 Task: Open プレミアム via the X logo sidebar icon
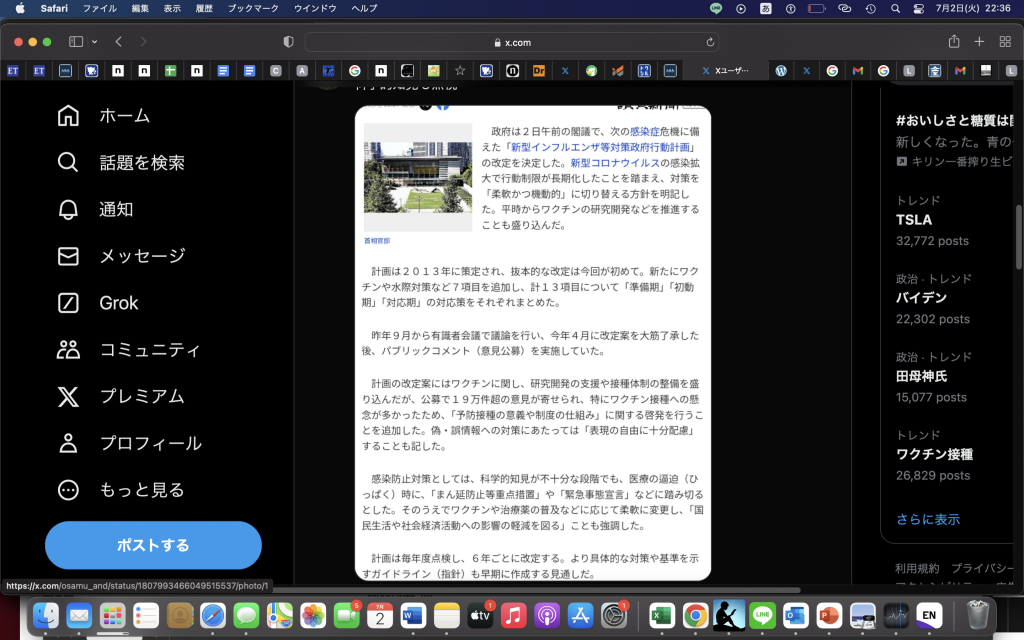pyautogui.click(x=68, y=395)
